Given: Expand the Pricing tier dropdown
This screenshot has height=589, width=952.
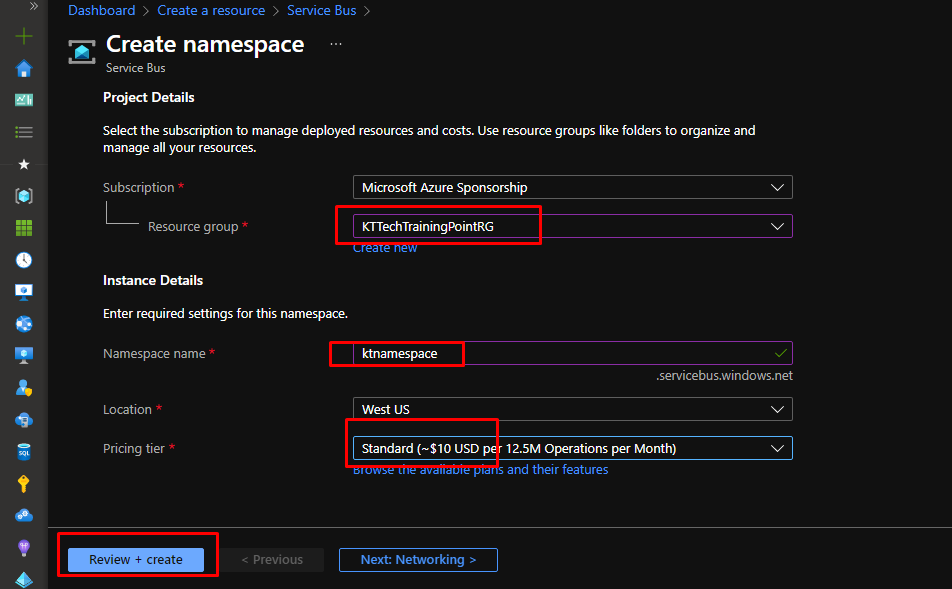Looking at the screenshot, I should (572, 449).
